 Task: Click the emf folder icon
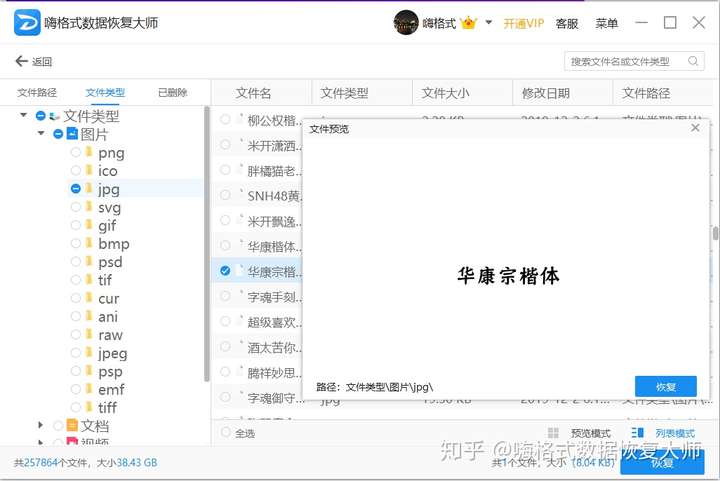point(89,388)
